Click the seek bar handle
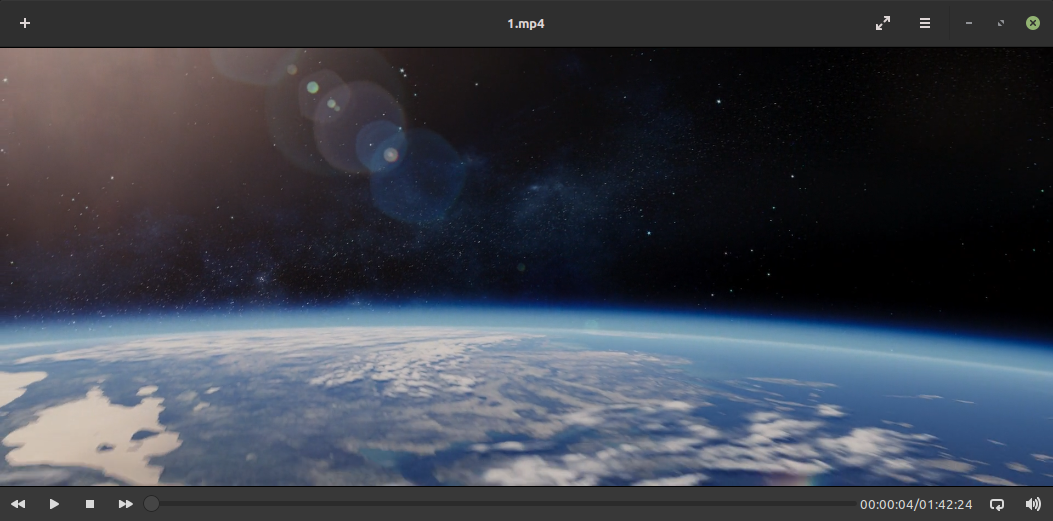1053x521 pixels. [152, 504]
